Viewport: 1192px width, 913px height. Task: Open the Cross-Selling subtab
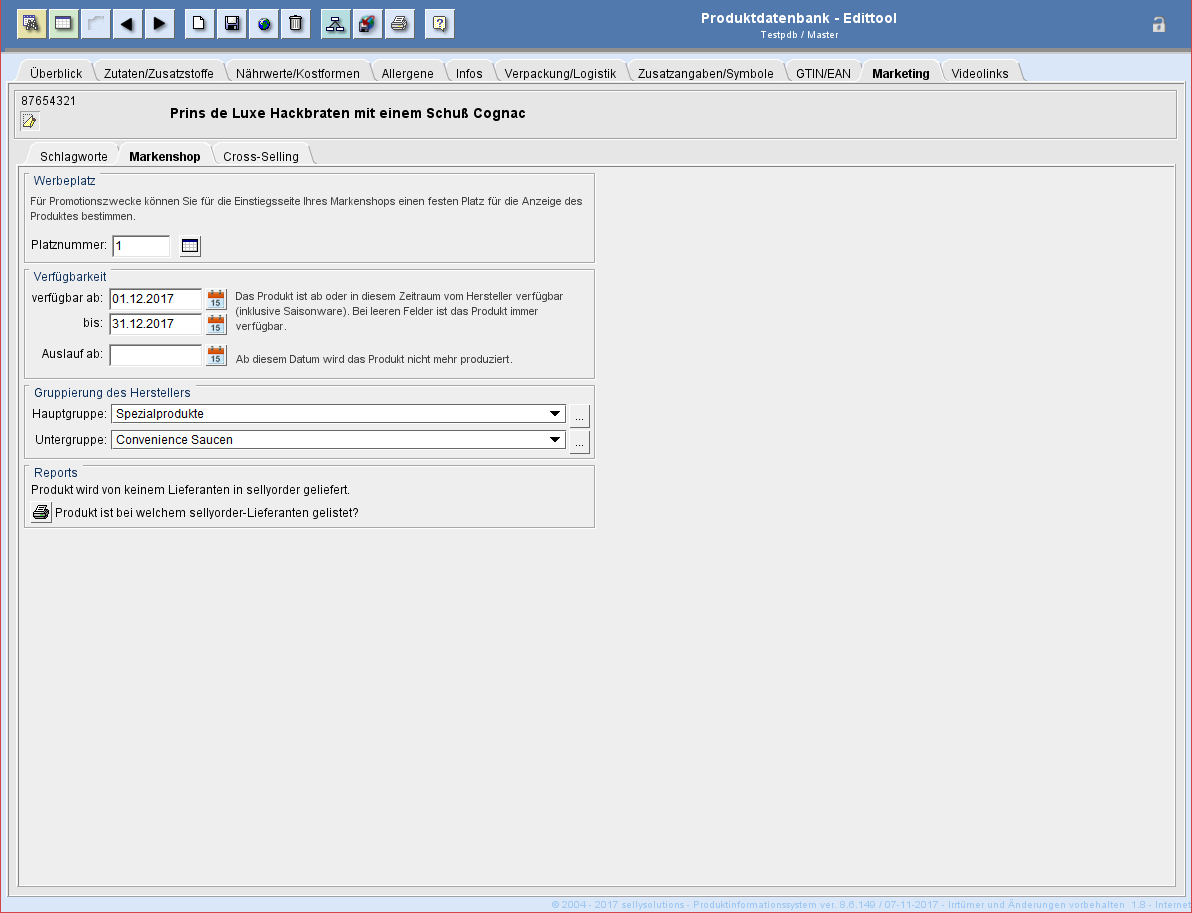click(x=260, y=157)
